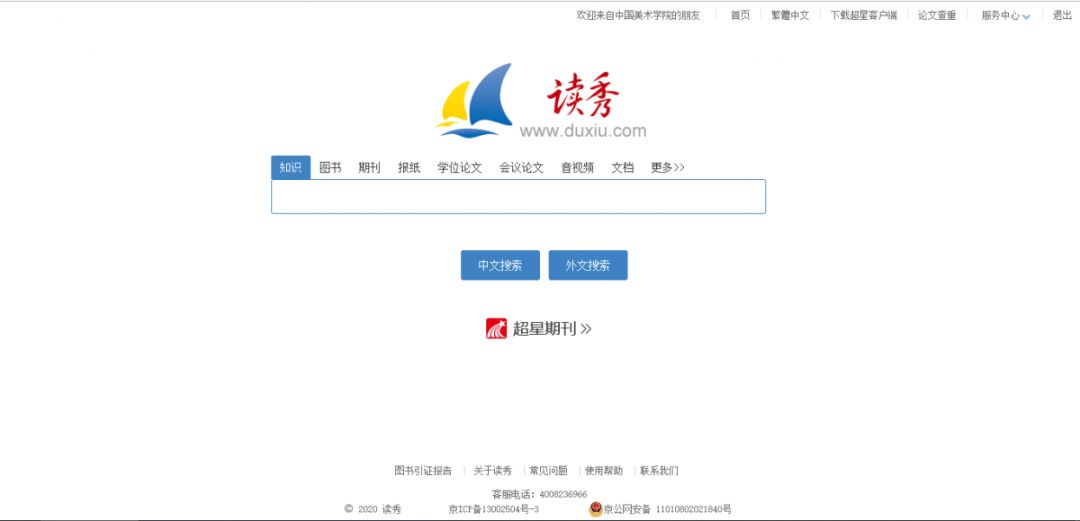Click the 外文搜索 button
This screenshot has height=521, width=1080.
pyautogui.click(x=588, y=265)
